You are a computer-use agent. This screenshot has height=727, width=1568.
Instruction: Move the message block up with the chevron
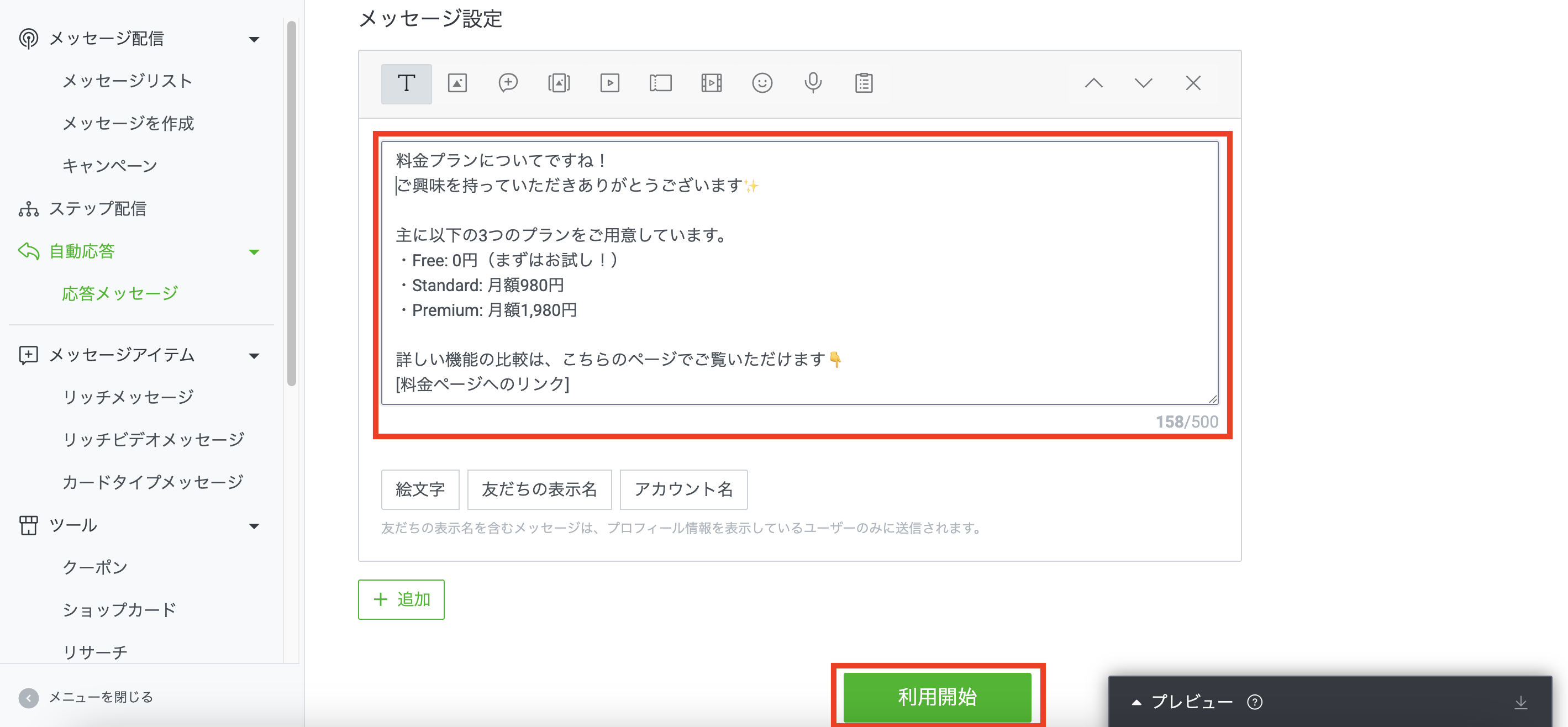(x=1094, y=83)
